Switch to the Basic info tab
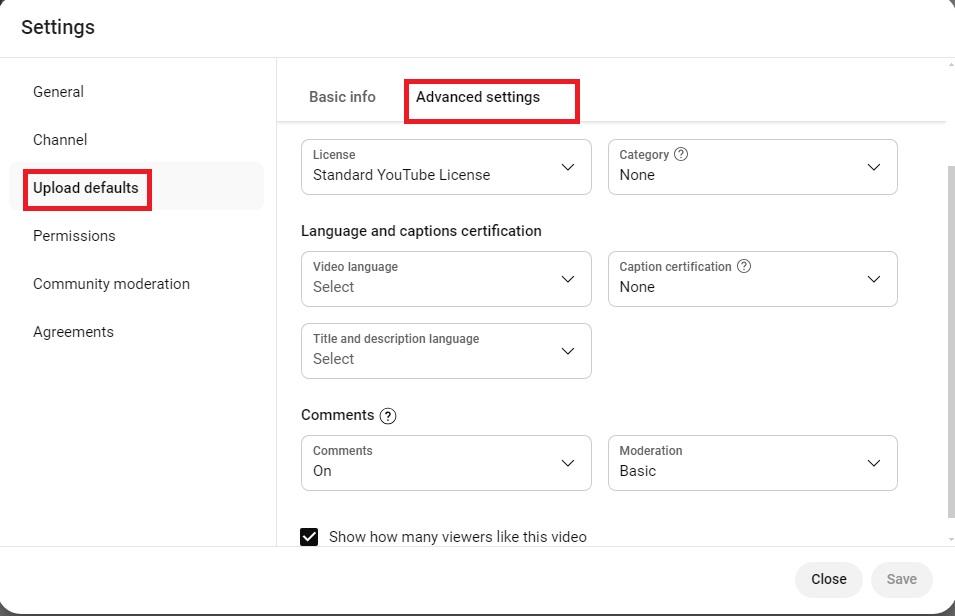 point(342,97)
